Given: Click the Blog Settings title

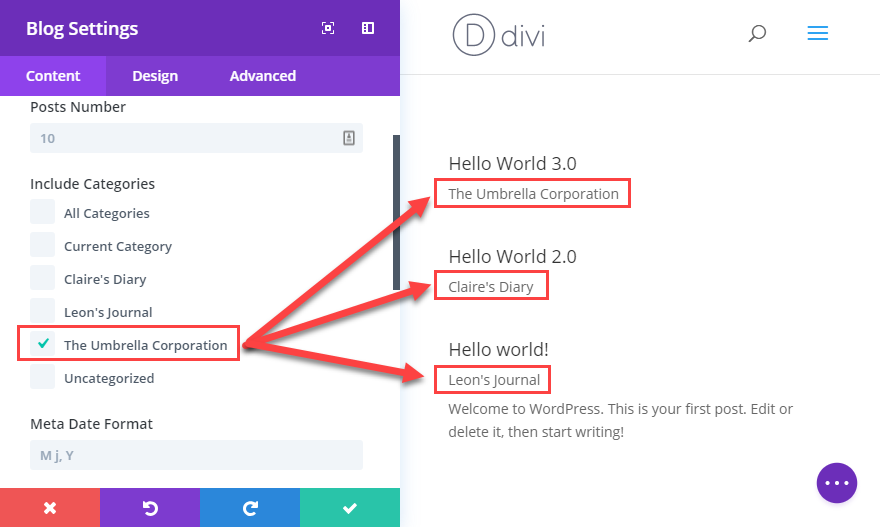Looking at the screenshot, I should [82, 29].
